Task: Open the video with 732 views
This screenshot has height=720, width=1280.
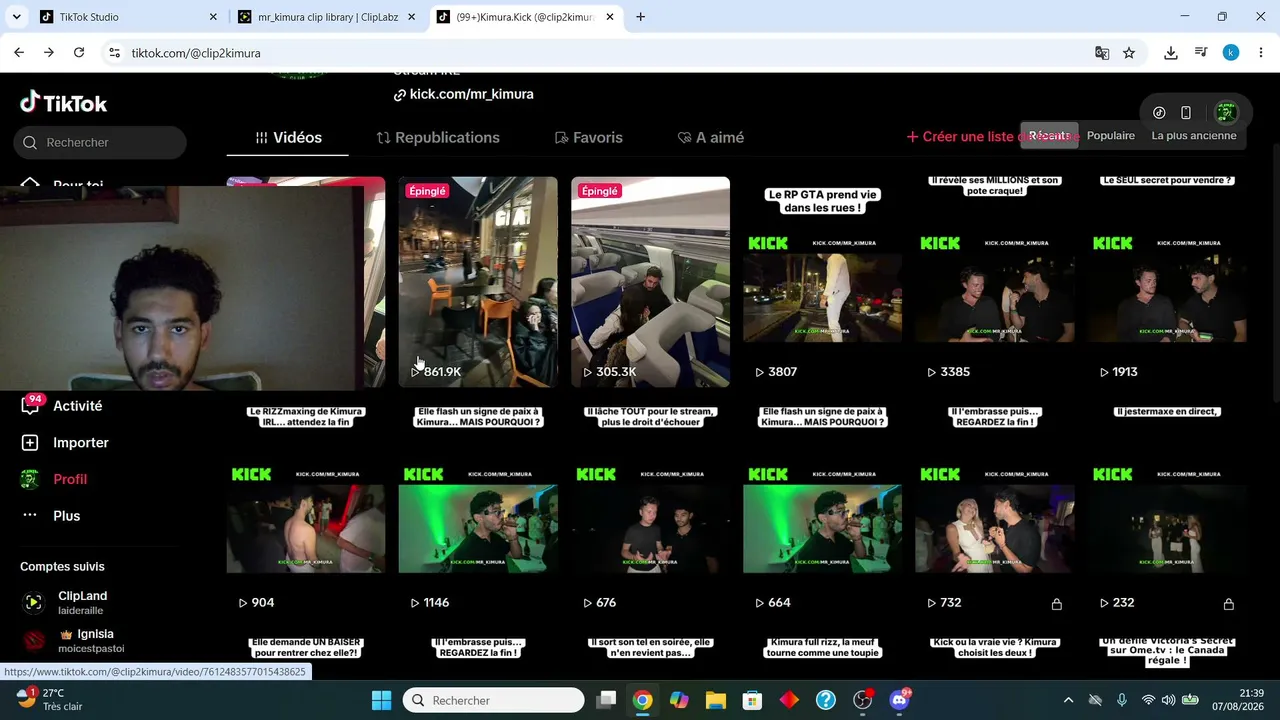Action: pos(995,512)
